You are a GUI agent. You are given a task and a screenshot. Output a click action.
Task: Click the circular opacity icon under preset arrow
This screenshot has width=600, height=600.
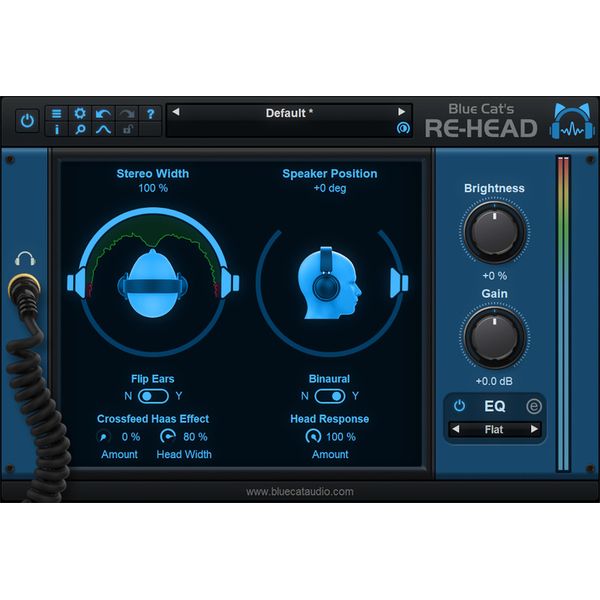click(403, 128)
